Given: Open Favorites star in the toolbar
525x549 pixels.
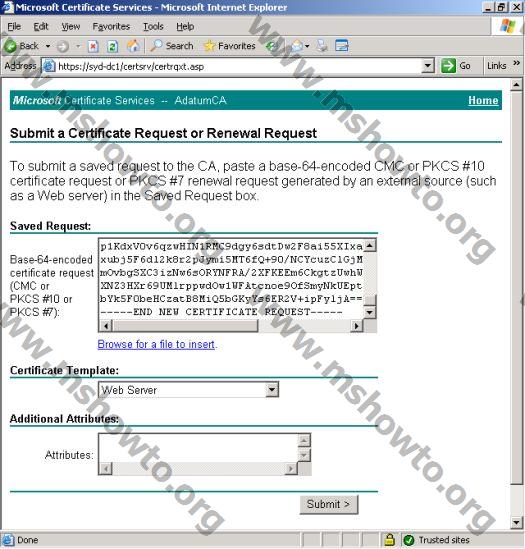Looking at the screenshot, I should (x=230, y=46).
